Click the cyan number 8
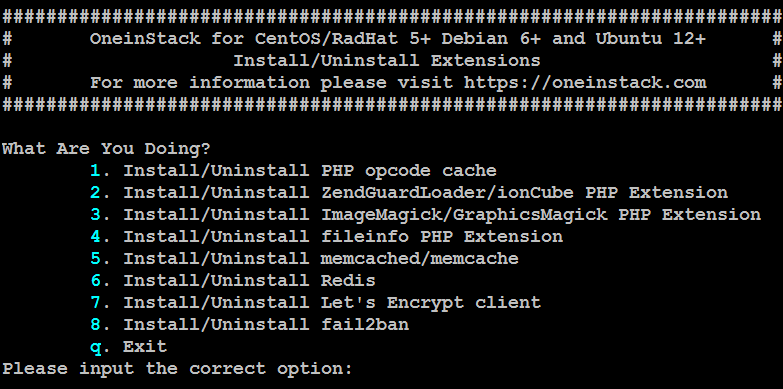The width and height of the screenshot is (783, 389). tap(95, 325)
